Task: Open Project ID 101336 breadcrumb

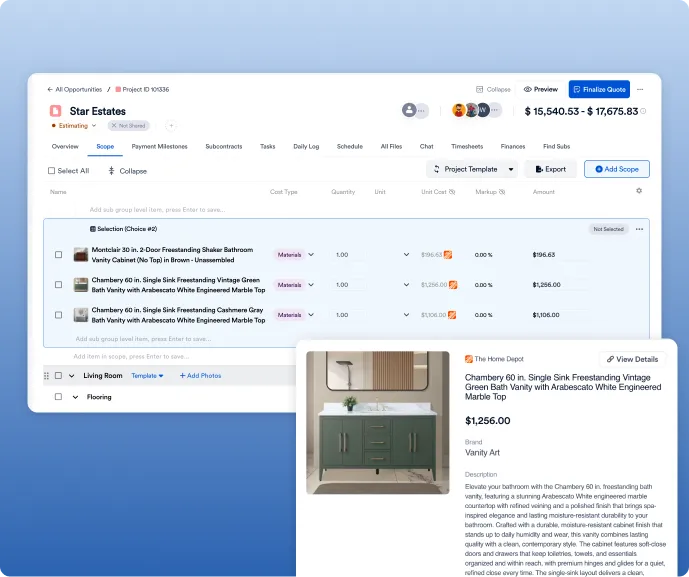Action: coord(142,89)
